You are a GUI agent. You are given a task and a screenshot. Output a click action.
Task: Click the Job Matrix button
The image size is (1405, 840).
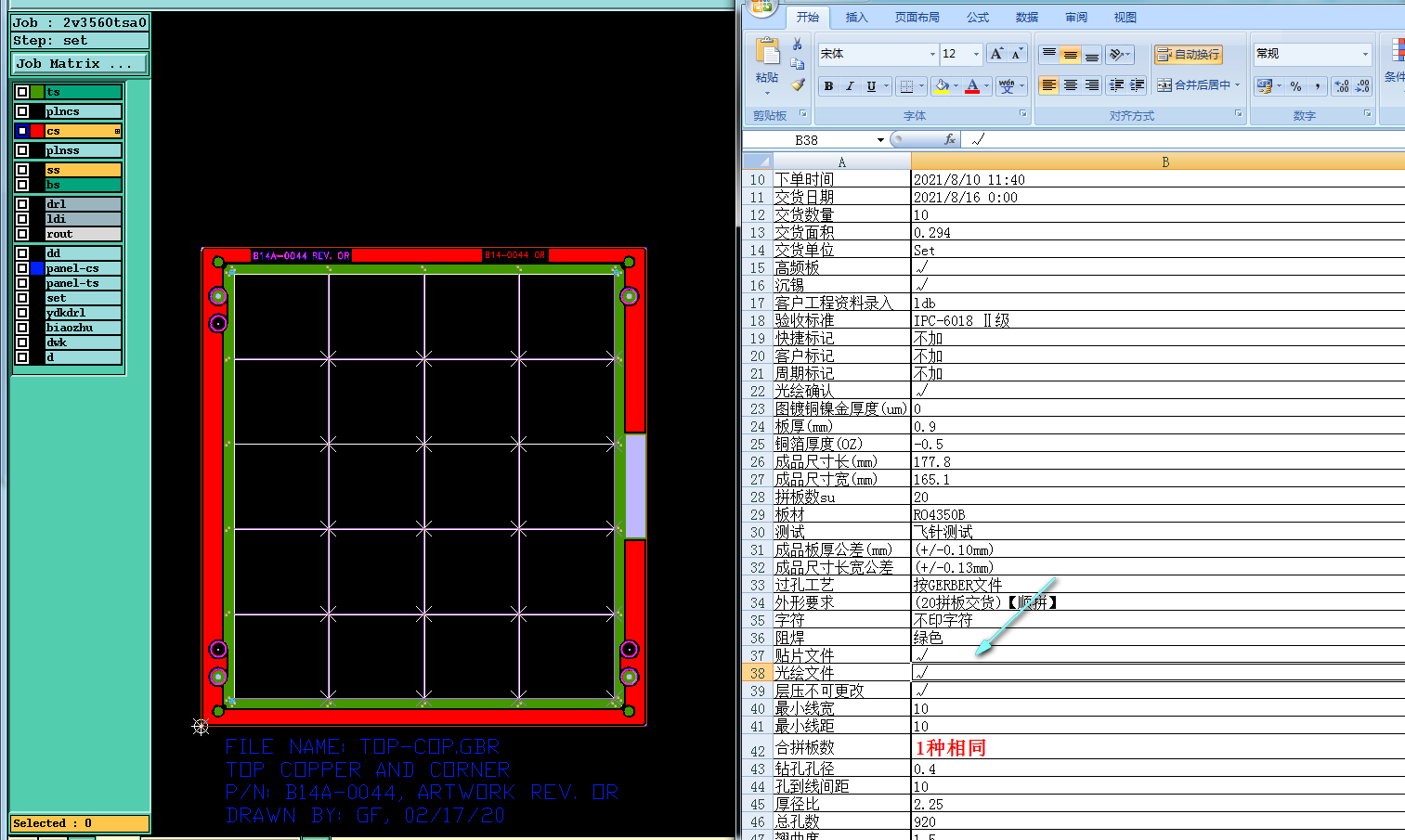tap(80, 63)
